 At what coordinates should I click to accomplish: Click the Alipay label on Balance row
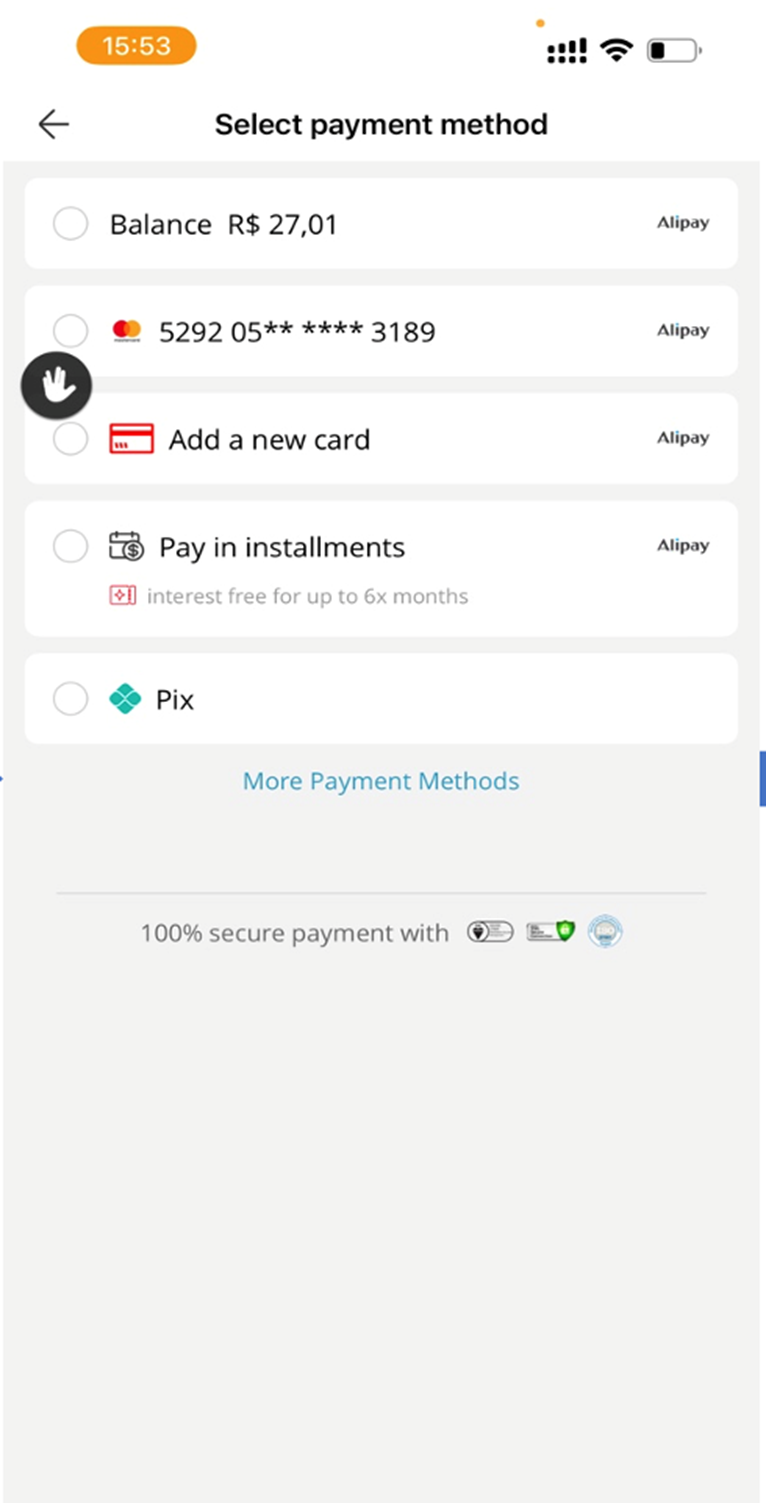pyautogui.click(x=683, y=223)
